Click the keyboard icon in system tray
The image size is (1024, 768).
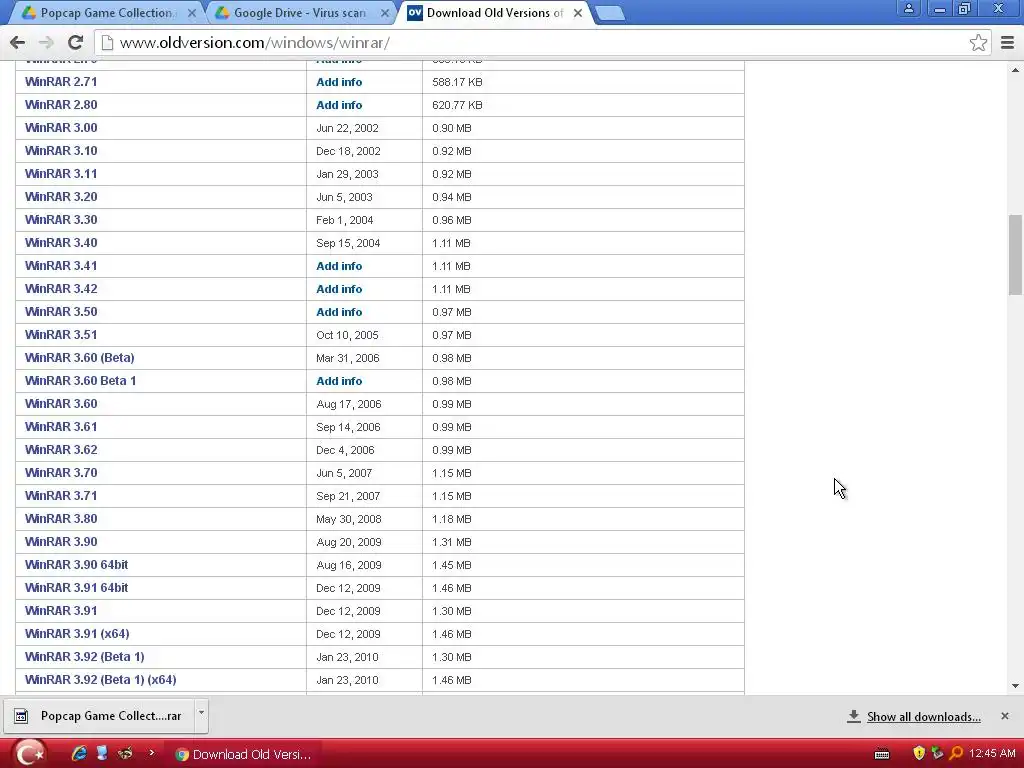[x=882, y=754]
